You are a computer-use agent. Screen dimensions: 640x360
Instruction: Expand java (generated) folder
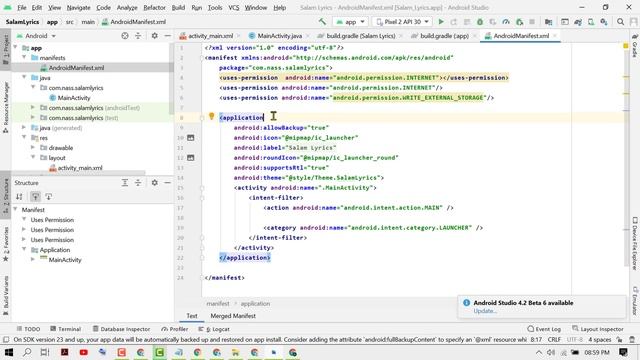click(24, 128)
